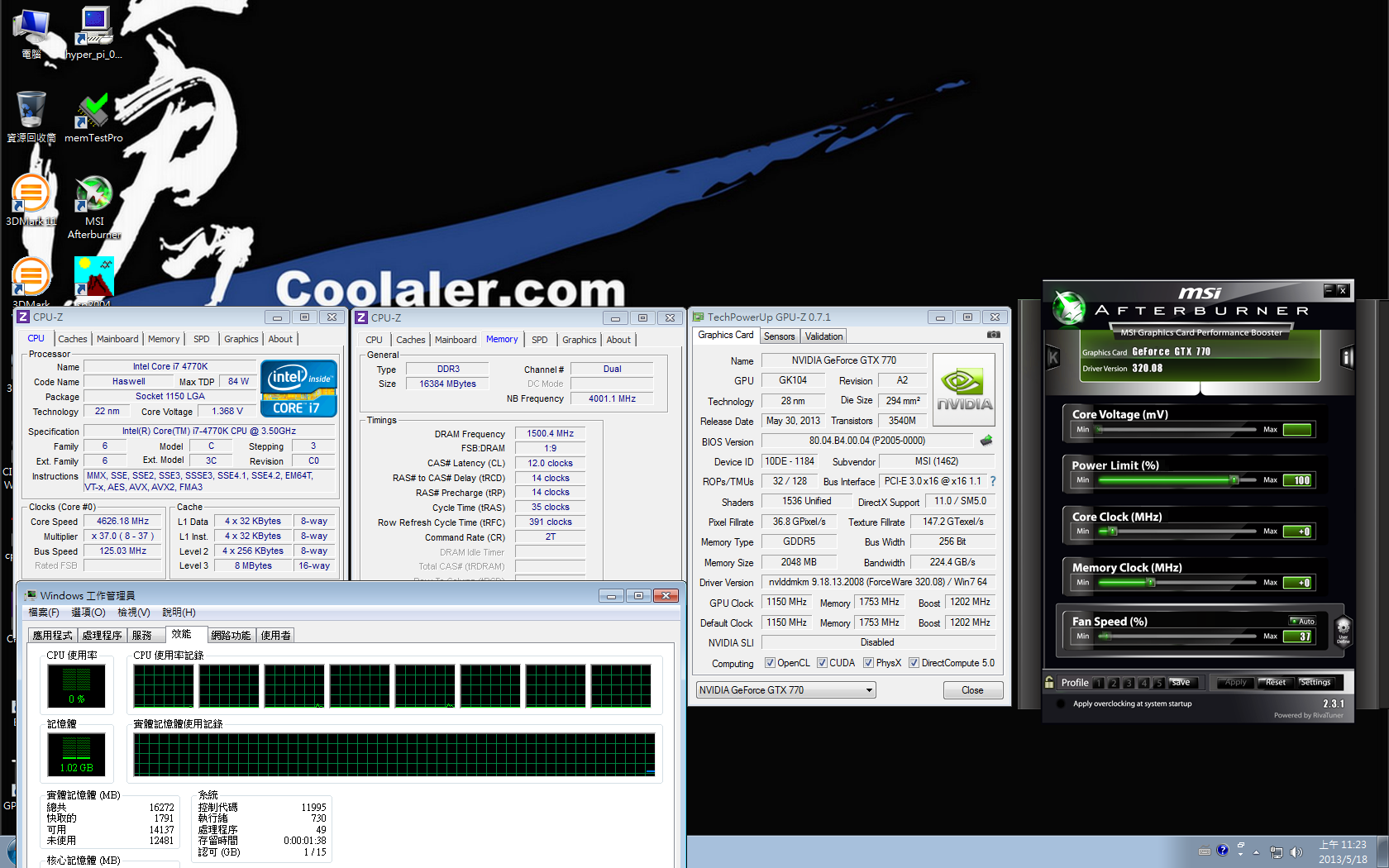This screenshot has height=868, width=1389.
Task: Click the CPU-Z Memory window title icon
Action: point(361,317)
